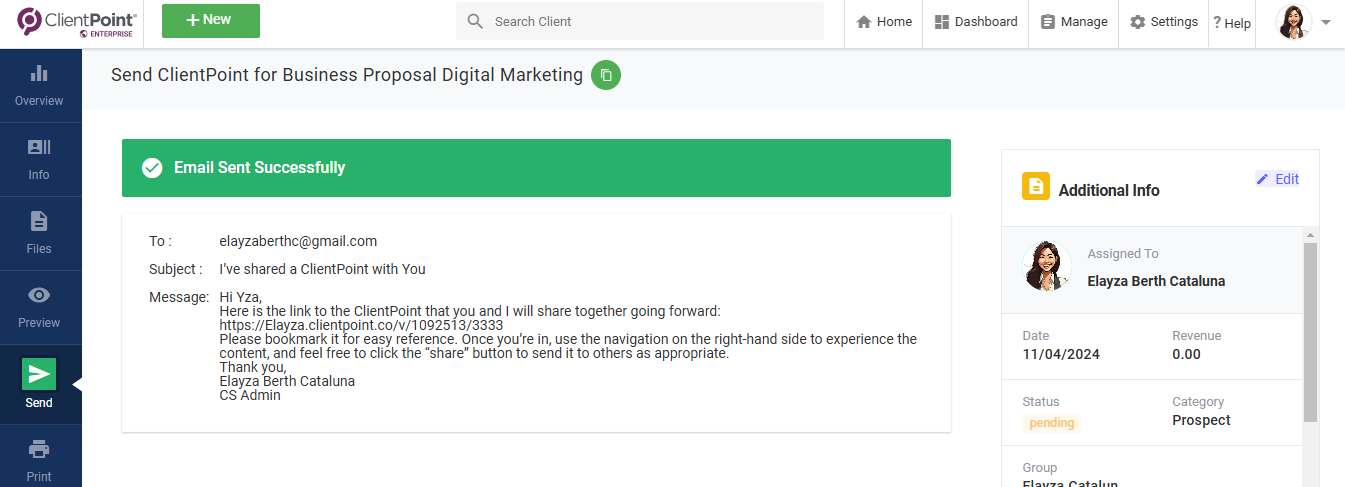Click the pending status badge
Viewport: 1345px width, 487px height.
click(x=1052, y=423)
